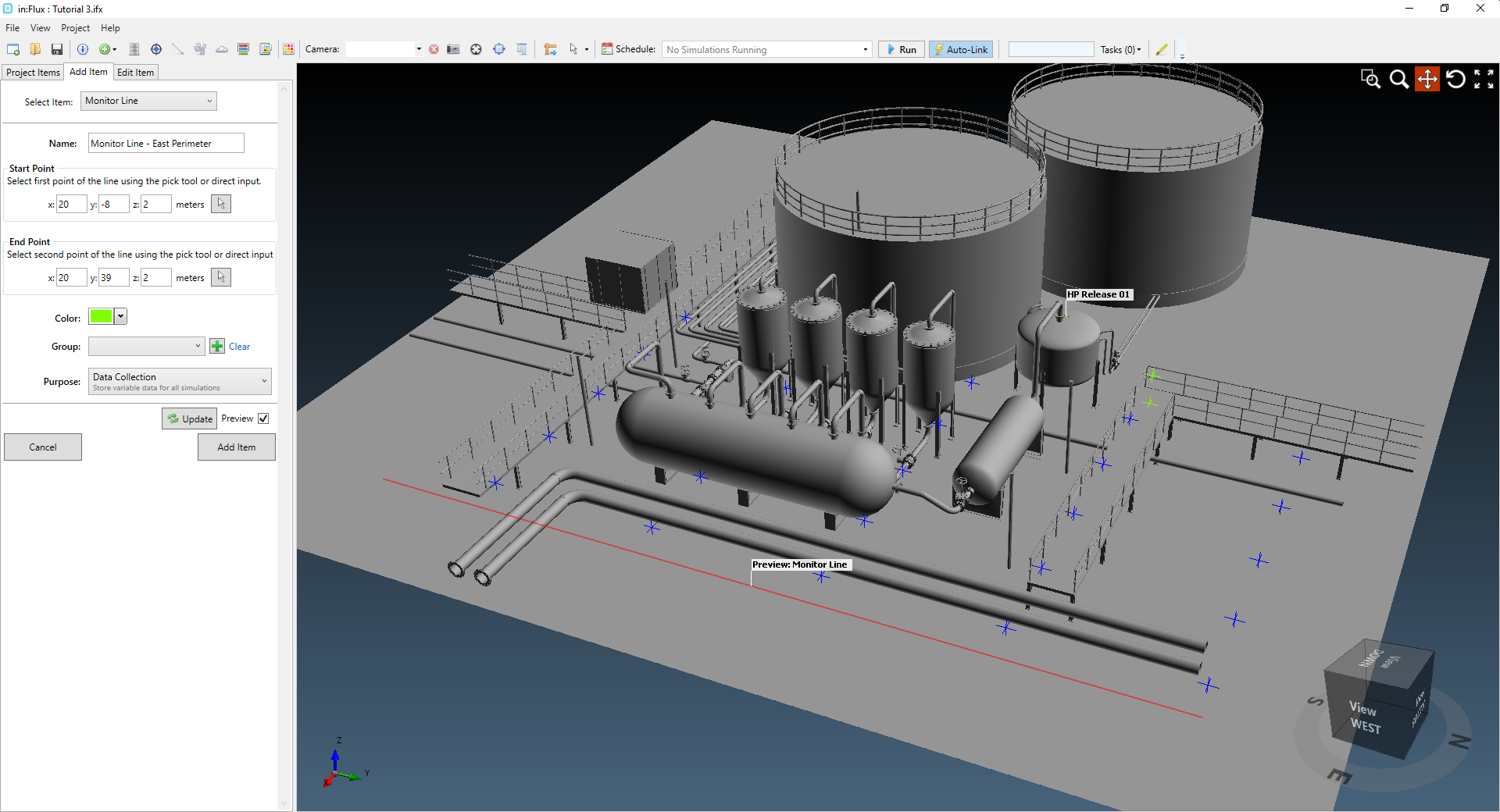Open the File menu

click(x=12, y=28)
